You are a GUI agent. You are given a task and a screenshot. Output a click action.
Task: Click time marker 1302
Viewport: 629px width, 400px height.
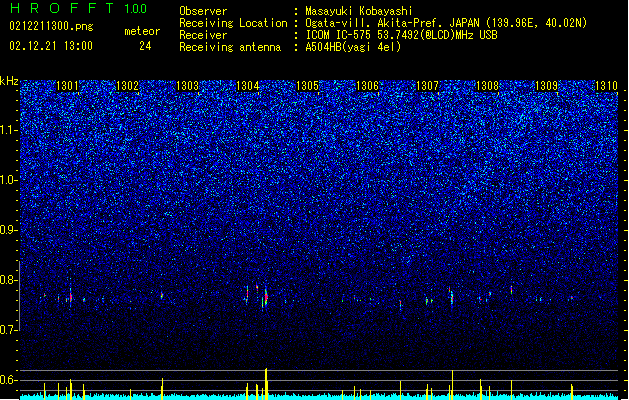(x=127, y=85)
